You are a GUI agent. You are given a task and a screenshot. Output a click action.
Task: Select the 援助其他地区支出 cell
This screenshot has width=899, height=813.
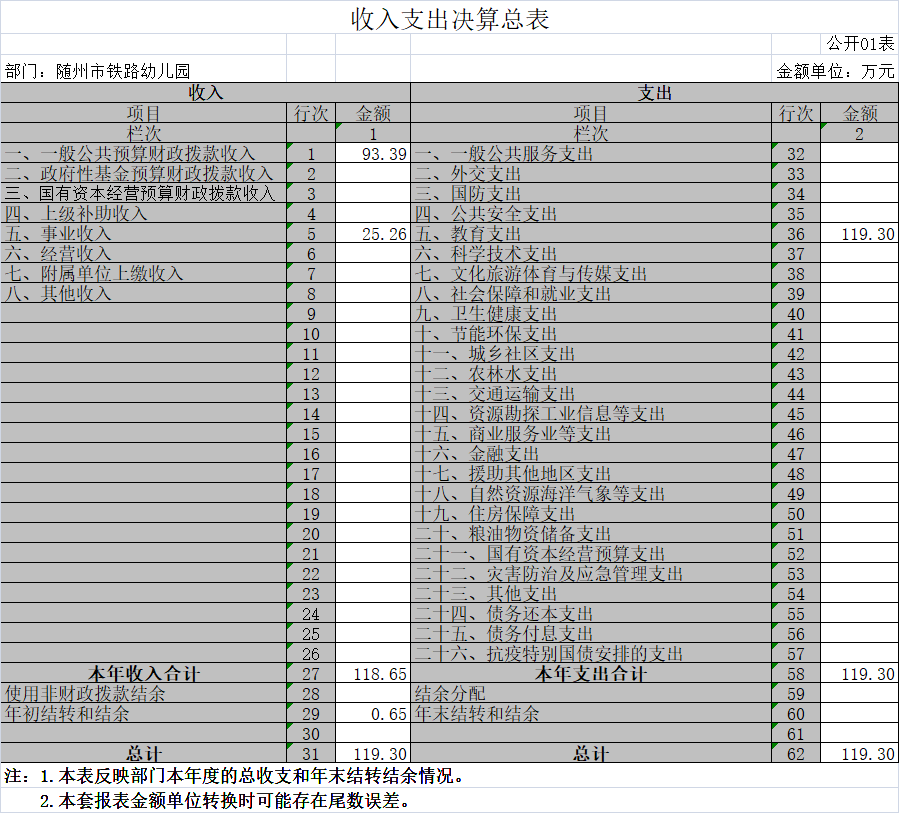pyautogui.click(x=591, y=474)
